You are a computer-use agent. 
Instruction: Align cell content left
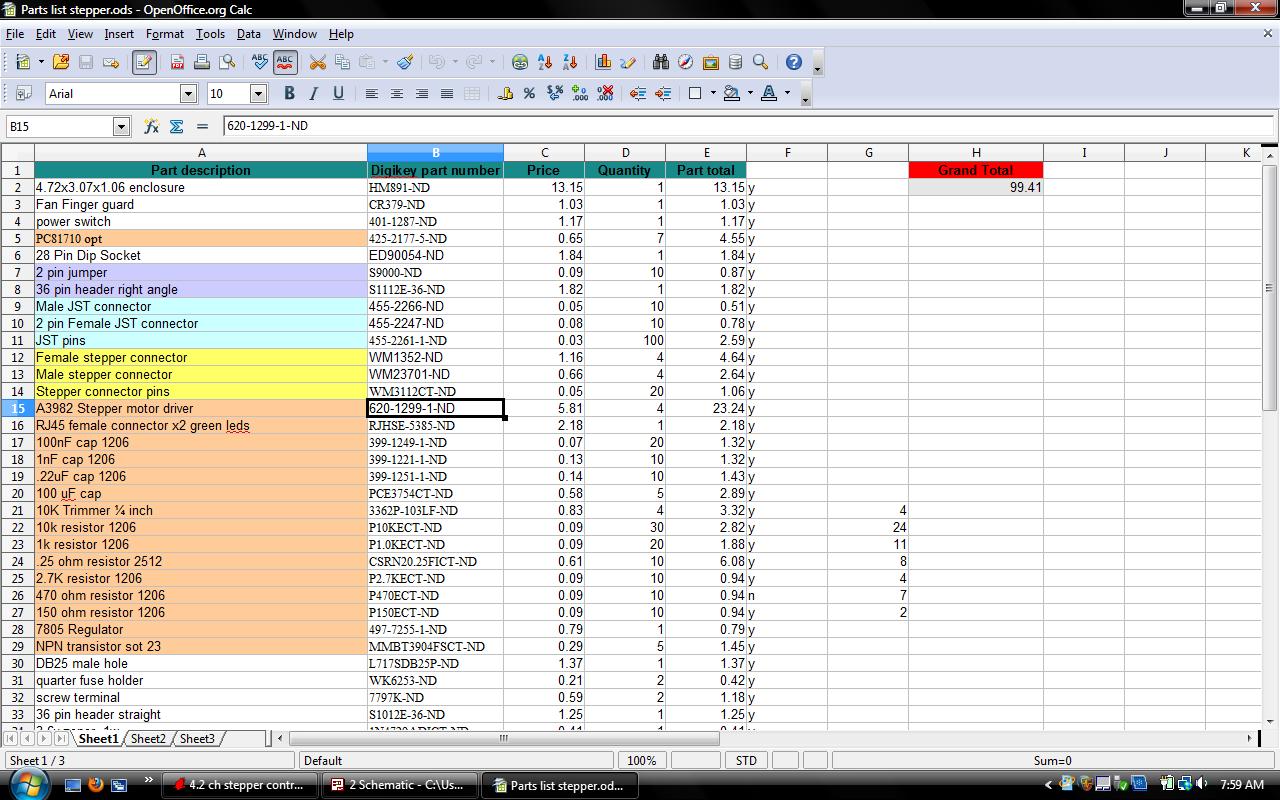372,93
